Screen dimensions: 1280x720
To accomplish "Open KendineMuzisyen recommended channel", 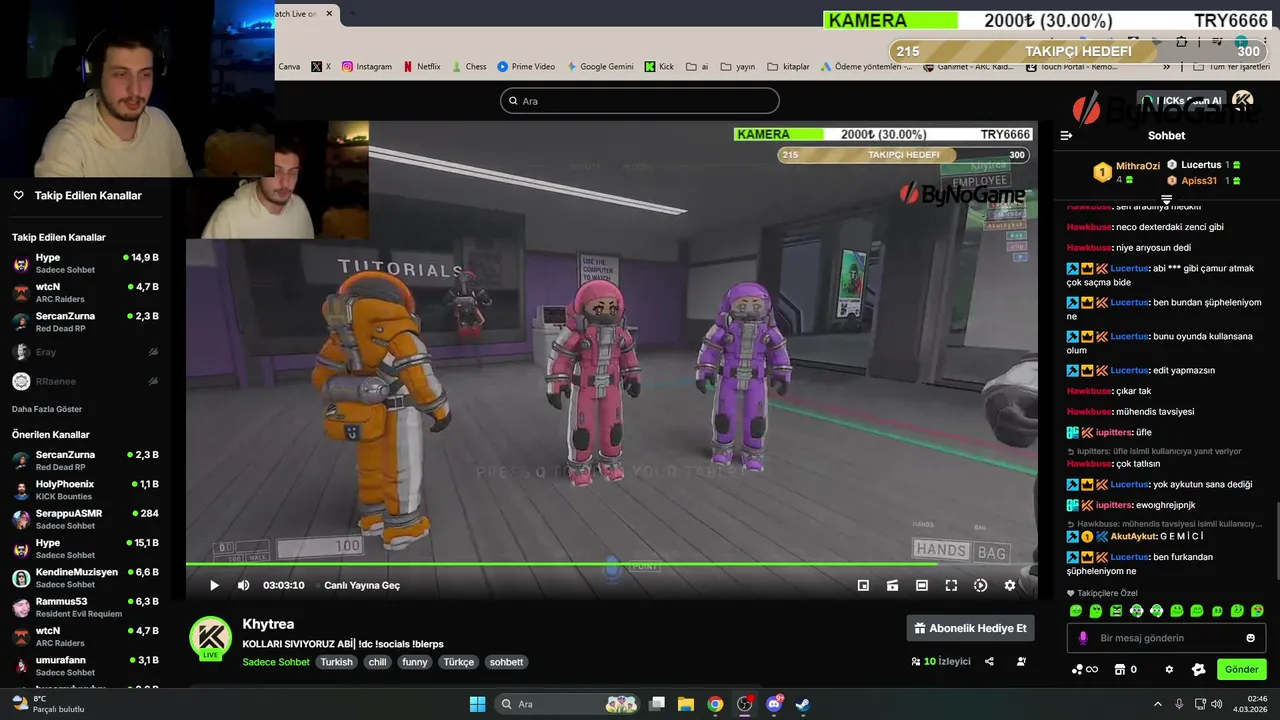I will coord(85,578).
